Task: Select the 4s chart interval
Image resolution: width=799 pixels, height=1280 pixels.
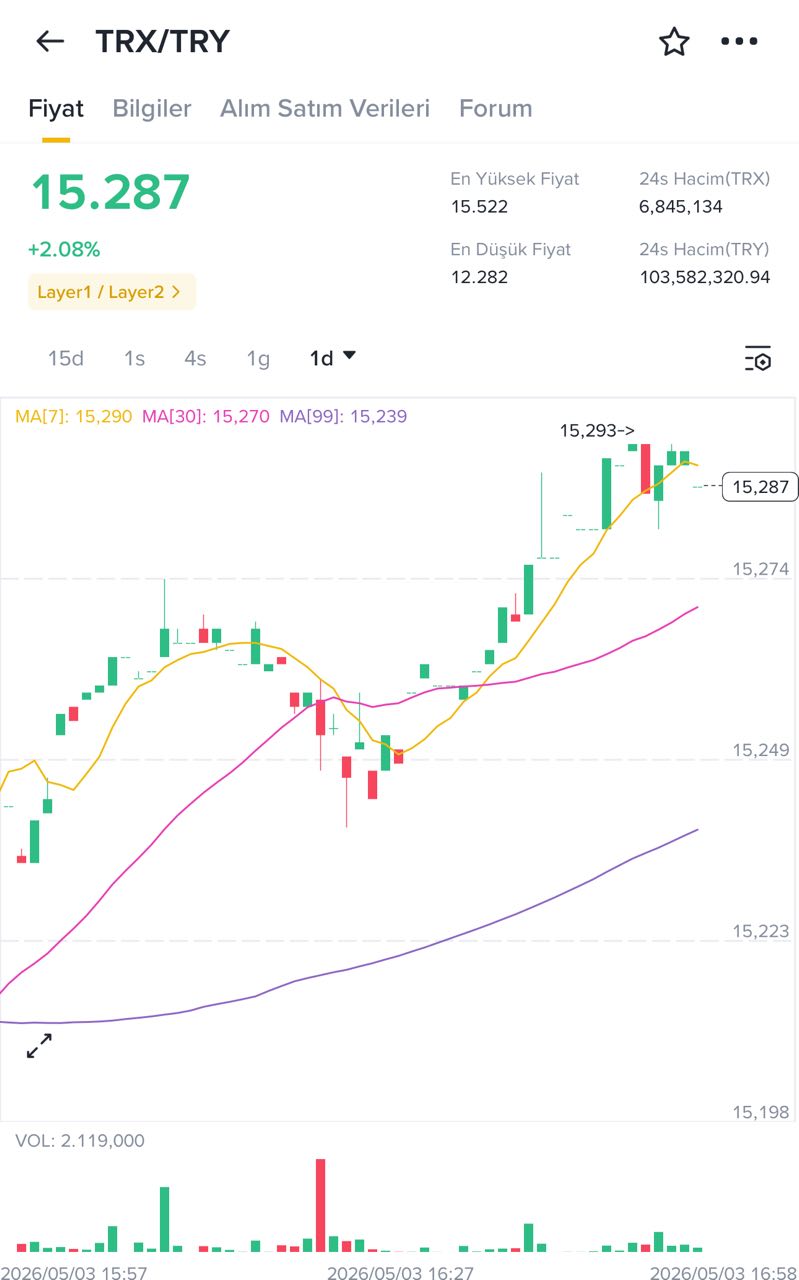Action: tap(195, 358)
